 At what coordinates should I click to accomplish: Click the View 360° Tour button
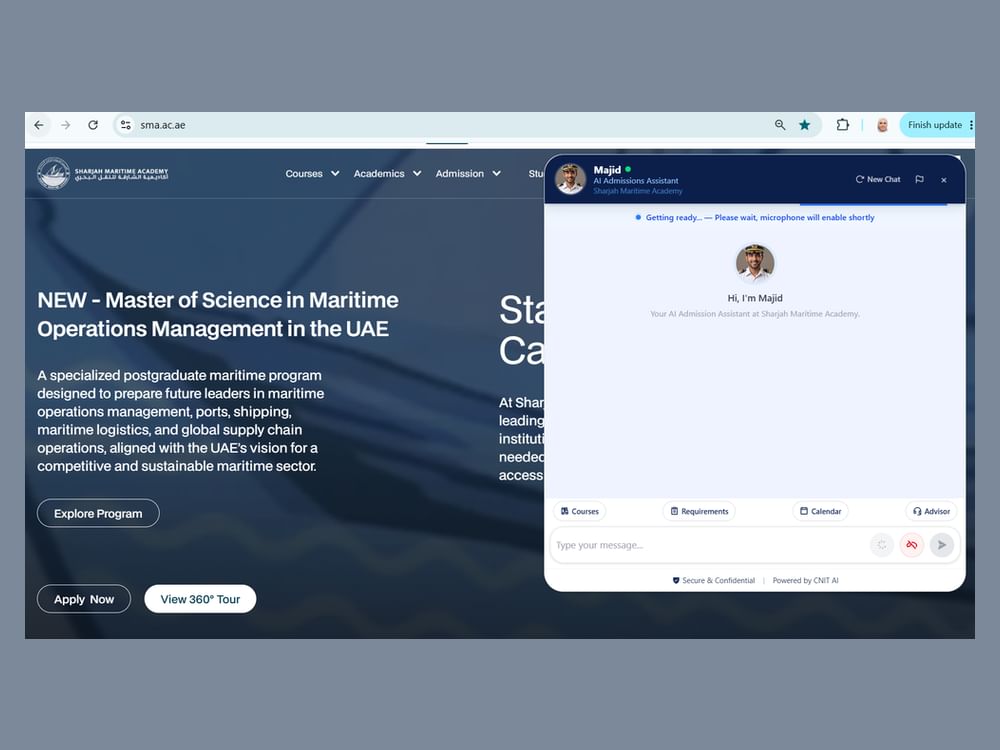[x=200, y=599]
